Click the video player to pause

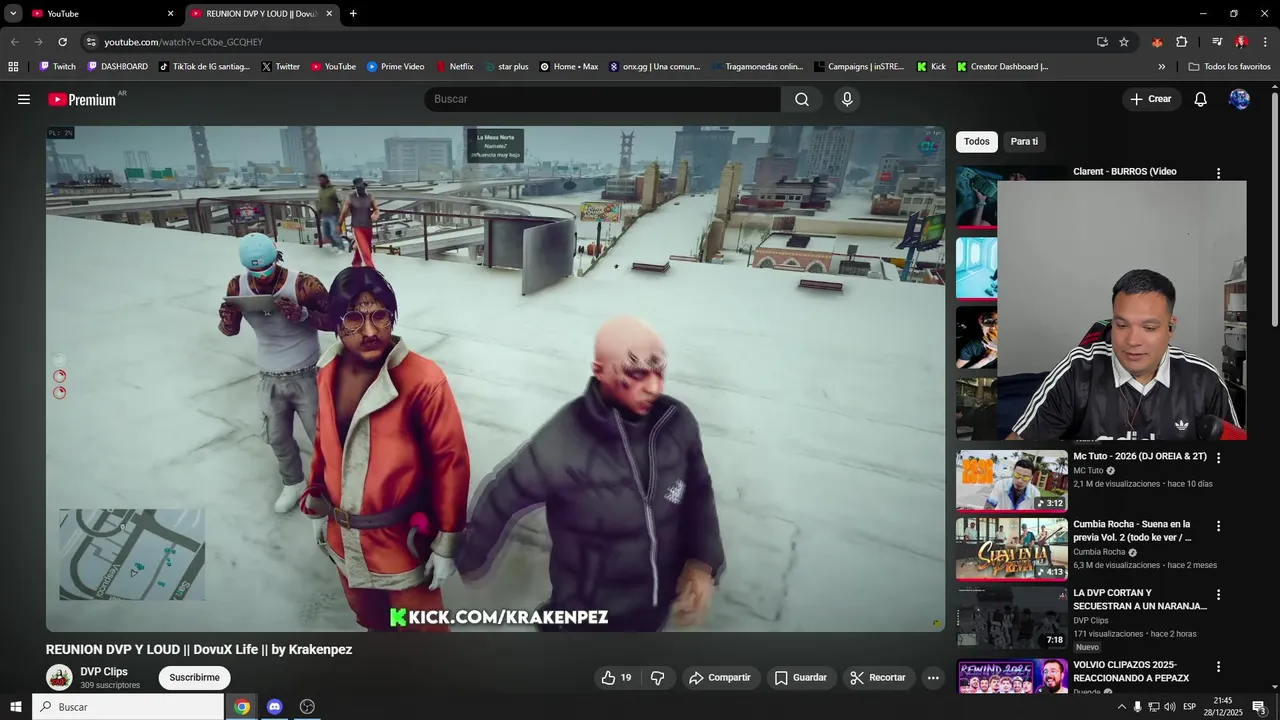click(495, 378)
